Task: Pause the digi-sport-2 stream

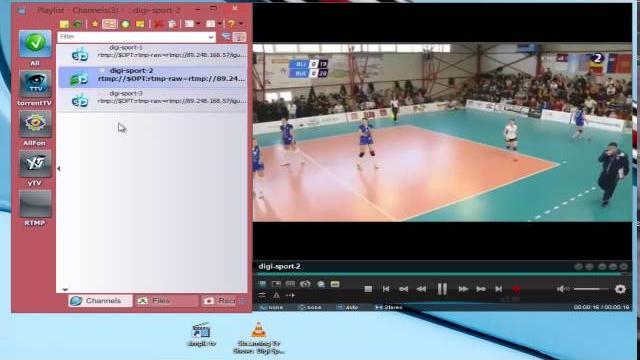Action: click(x=442, y=289)
